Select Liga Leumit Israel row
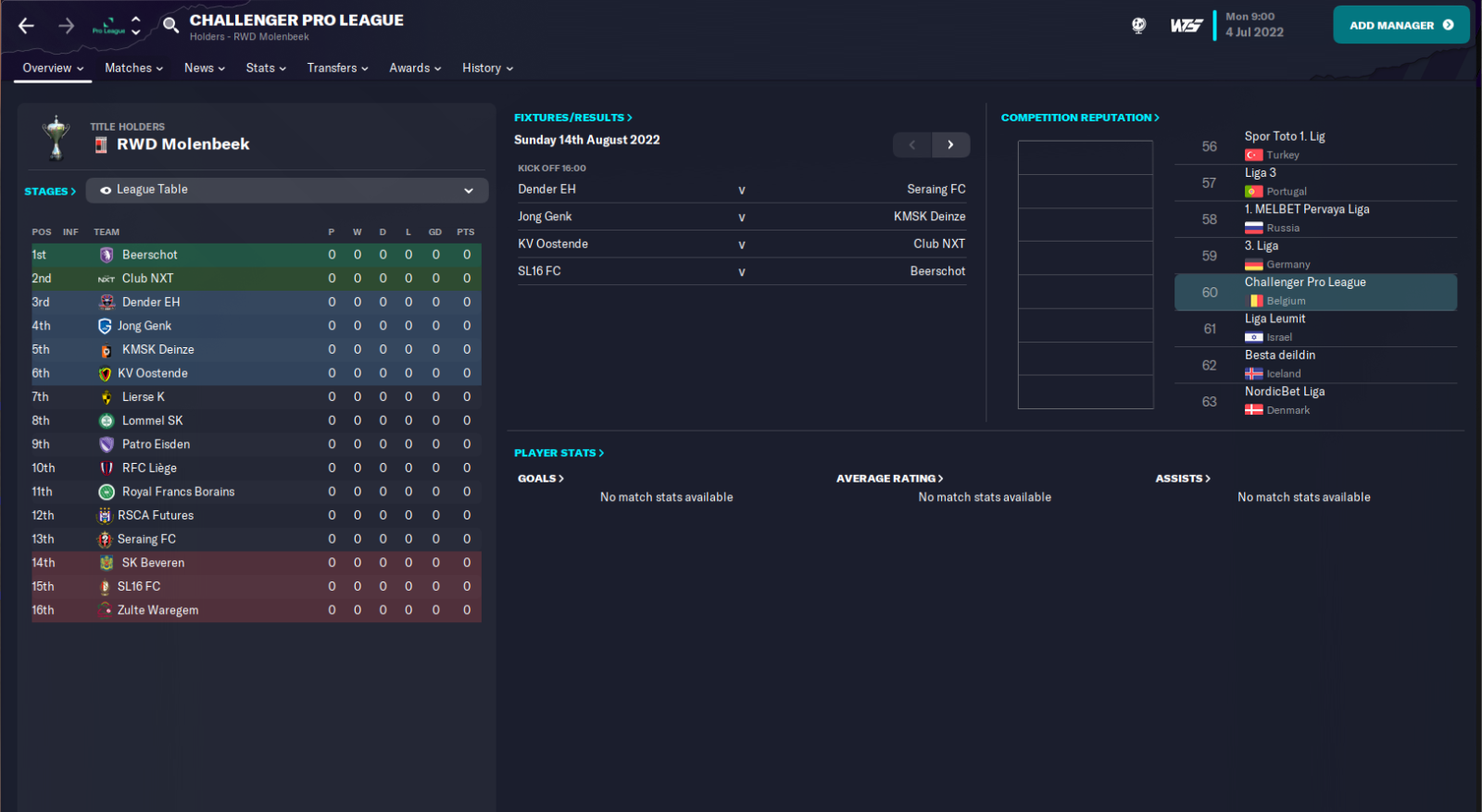1482x812 pixels. pyautogui.click(x=1315, y=329)
